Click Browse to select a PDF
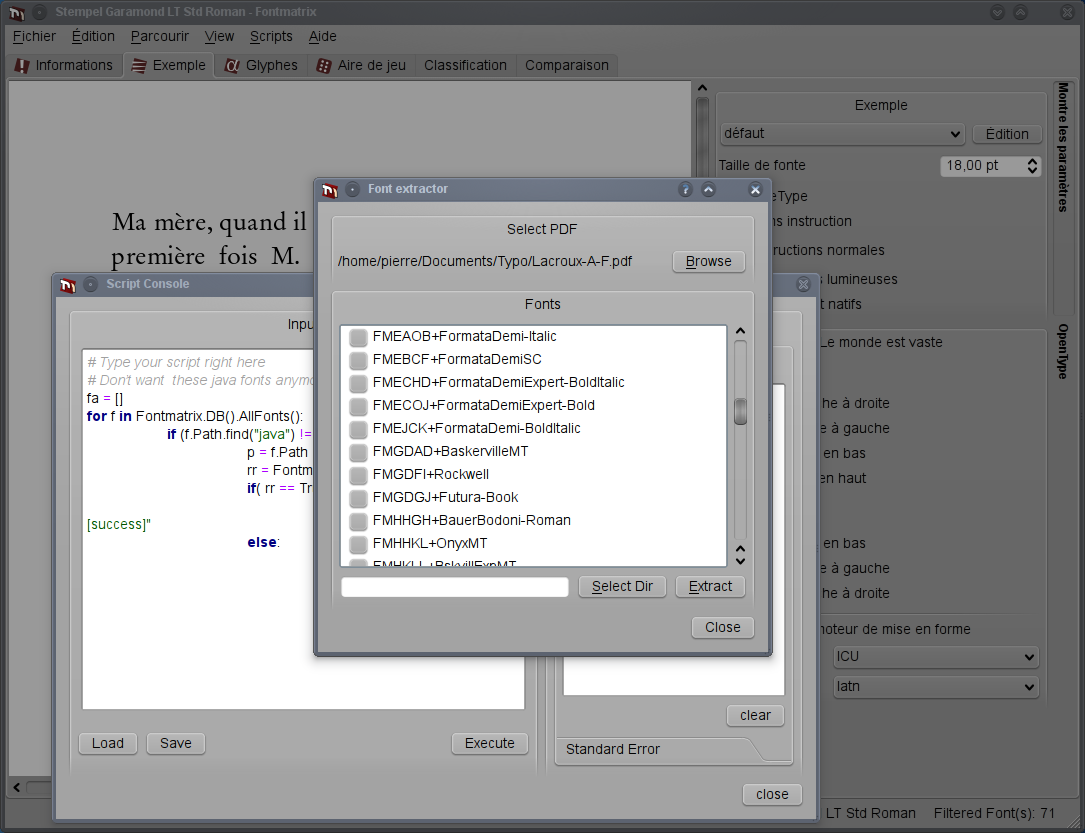 (709, 262)
